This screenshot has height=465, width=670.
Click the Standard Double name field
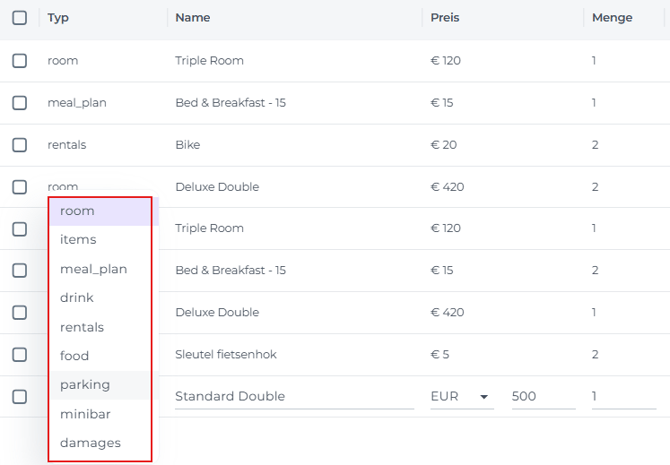(294, 397)
